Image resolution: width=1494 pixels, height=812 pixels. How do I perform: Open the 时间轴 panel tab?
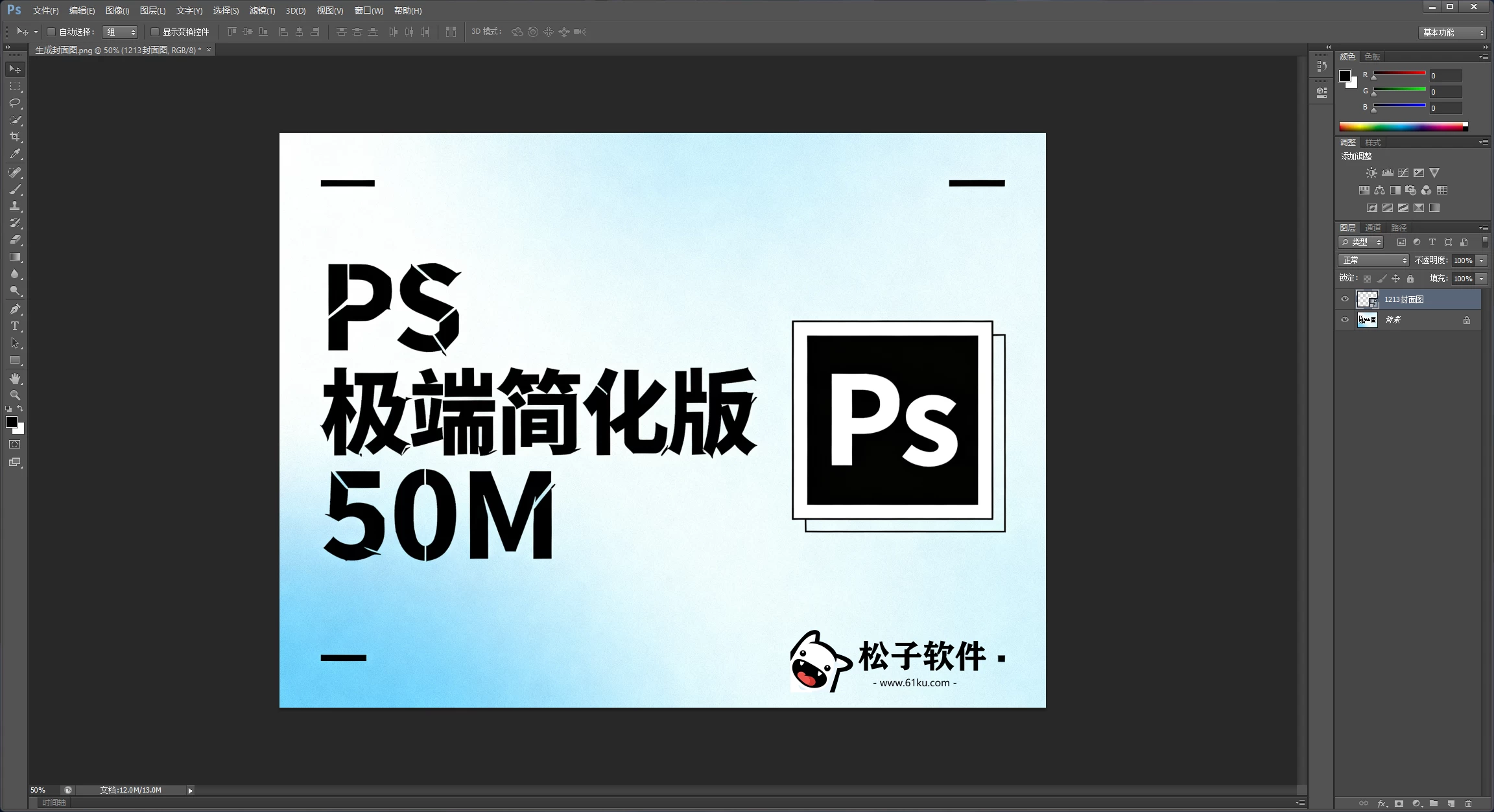click(x=54, y=803)
